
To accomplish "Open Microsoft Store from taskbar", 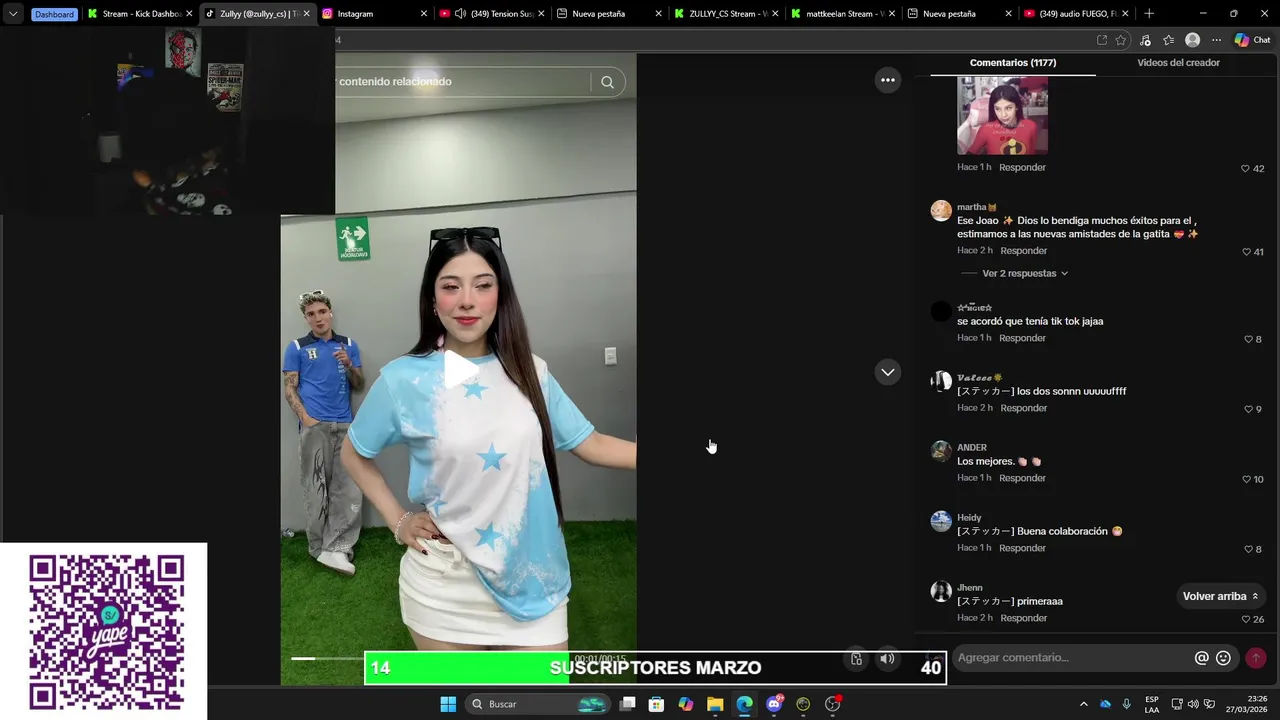I will coord(656,704).
